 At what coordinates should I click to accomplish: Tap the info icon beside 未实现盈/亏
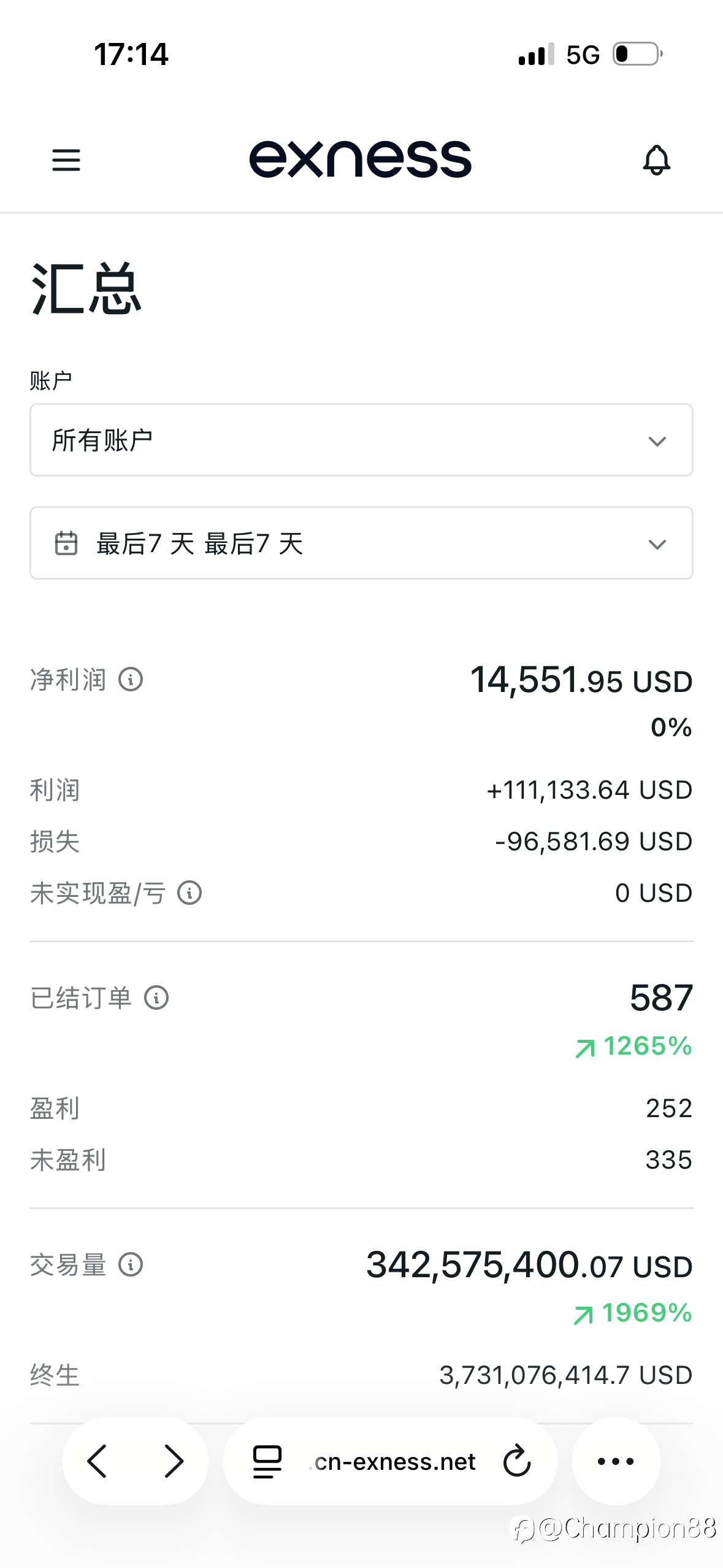(x=189, y=893)
